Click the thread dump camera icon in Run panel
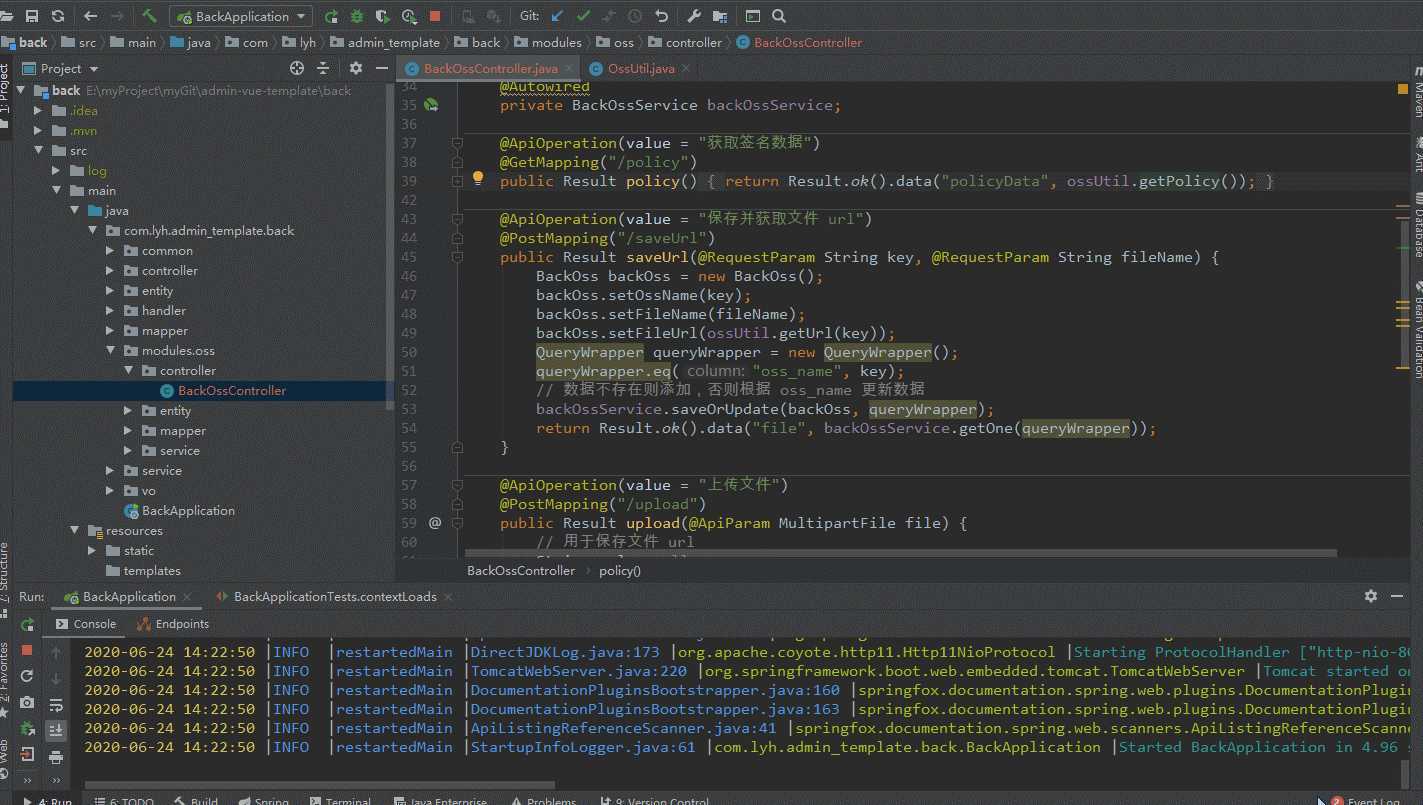Screen dimensions: 1423x805 click(x=27, y=703)
